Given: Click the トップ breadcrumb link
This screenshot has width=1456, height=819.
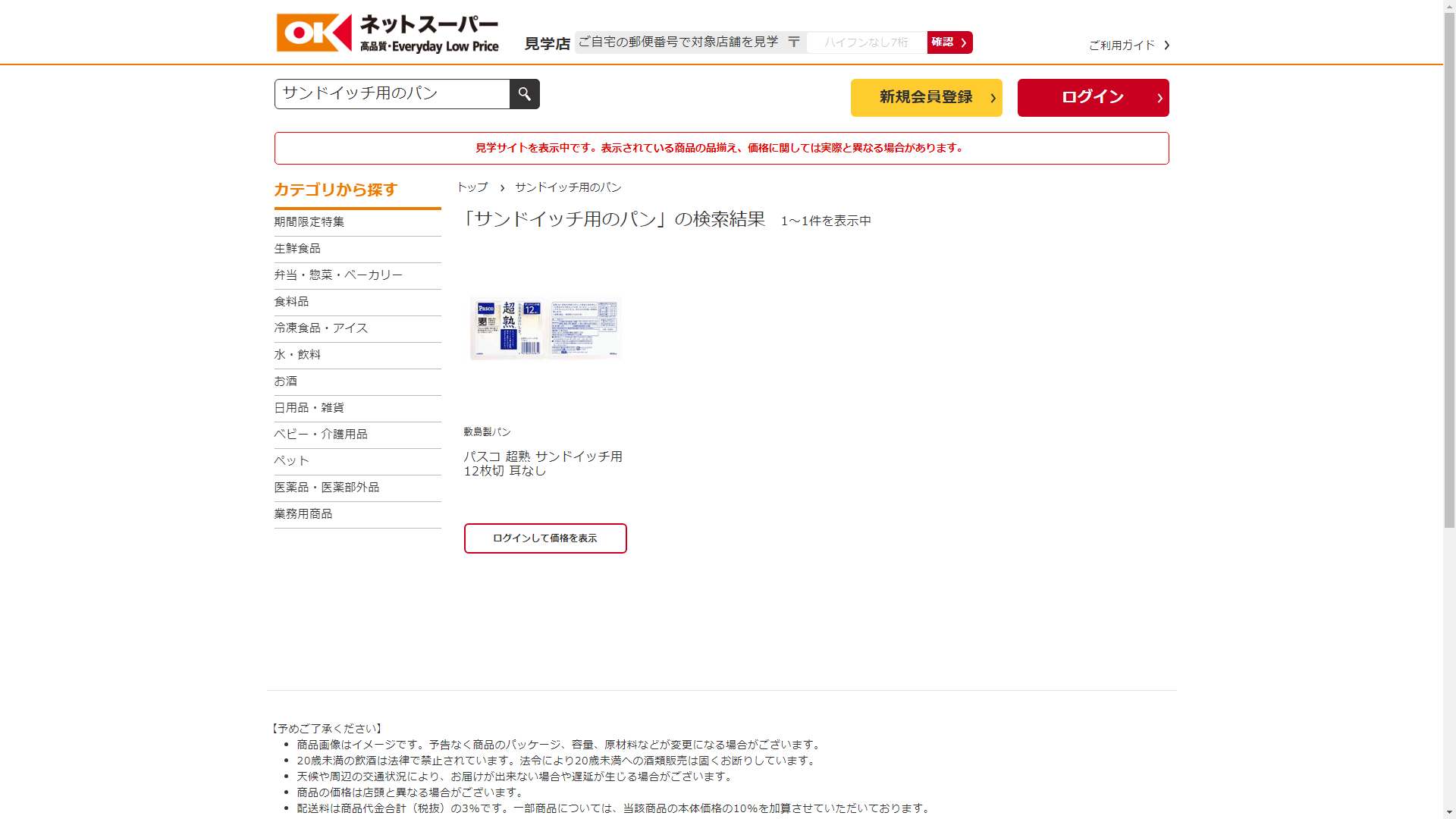Looking at the screenshot, I should click(472, 187).
